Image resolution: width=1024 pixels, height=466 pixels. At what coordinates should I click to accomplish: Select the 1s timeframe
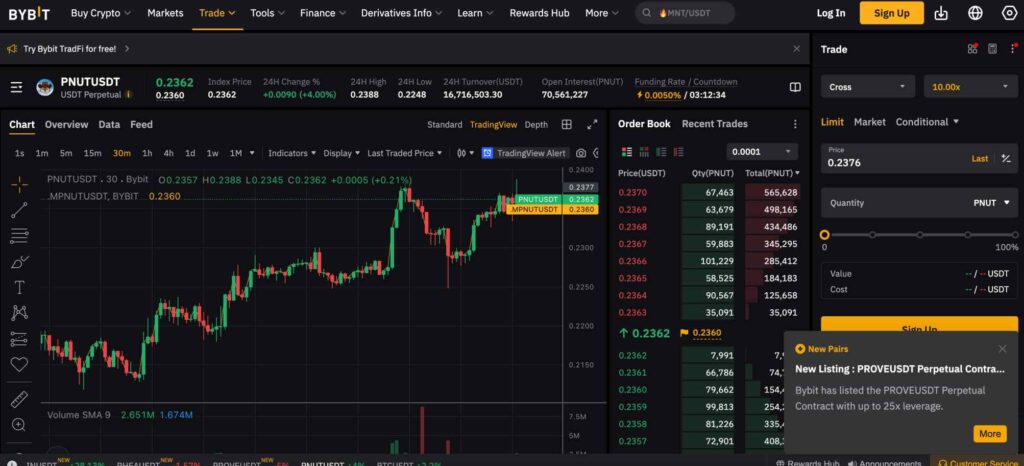pos(20,153)
